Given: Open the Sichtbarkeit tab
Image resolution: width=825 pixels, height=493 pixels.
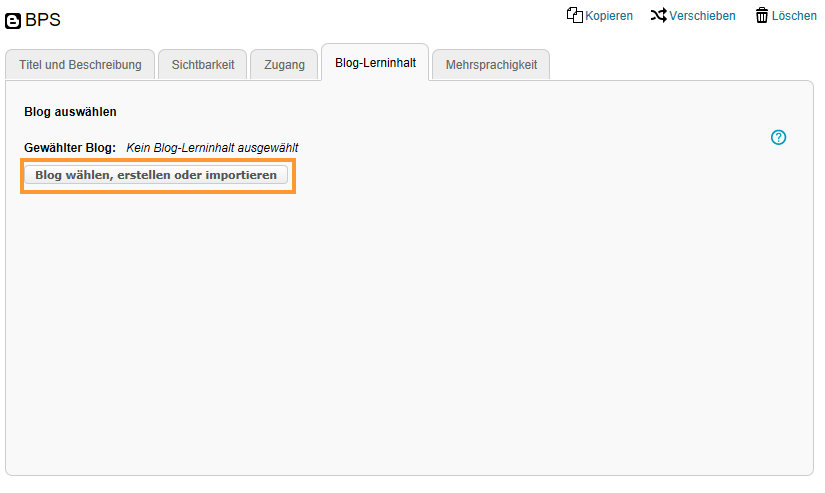Looking at the screenshot, I should tap(203, 65).
